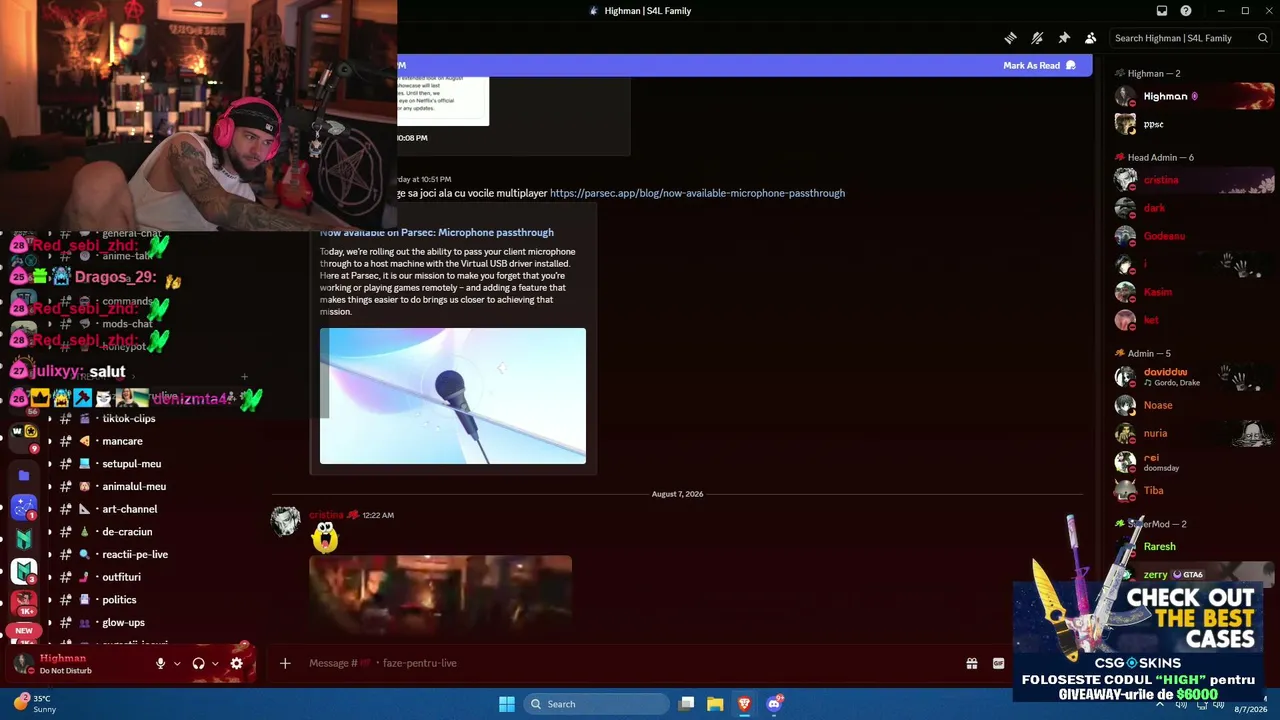
Task: Open ppsc member in member list
Action: click(1194, 124)
